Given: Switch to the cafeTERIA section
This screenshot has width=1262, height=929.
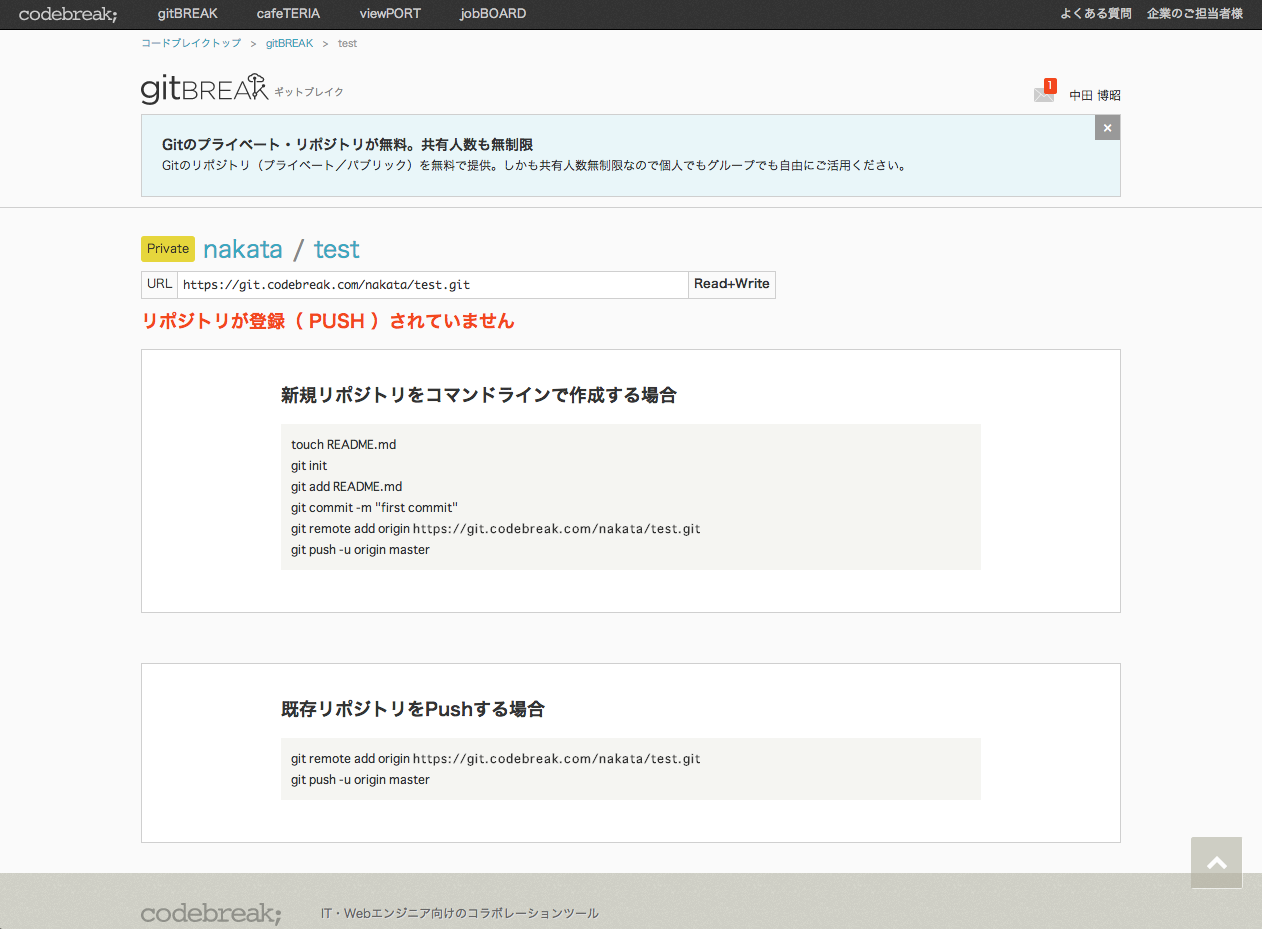Looking at the screenshot, I should pos(288,14).
